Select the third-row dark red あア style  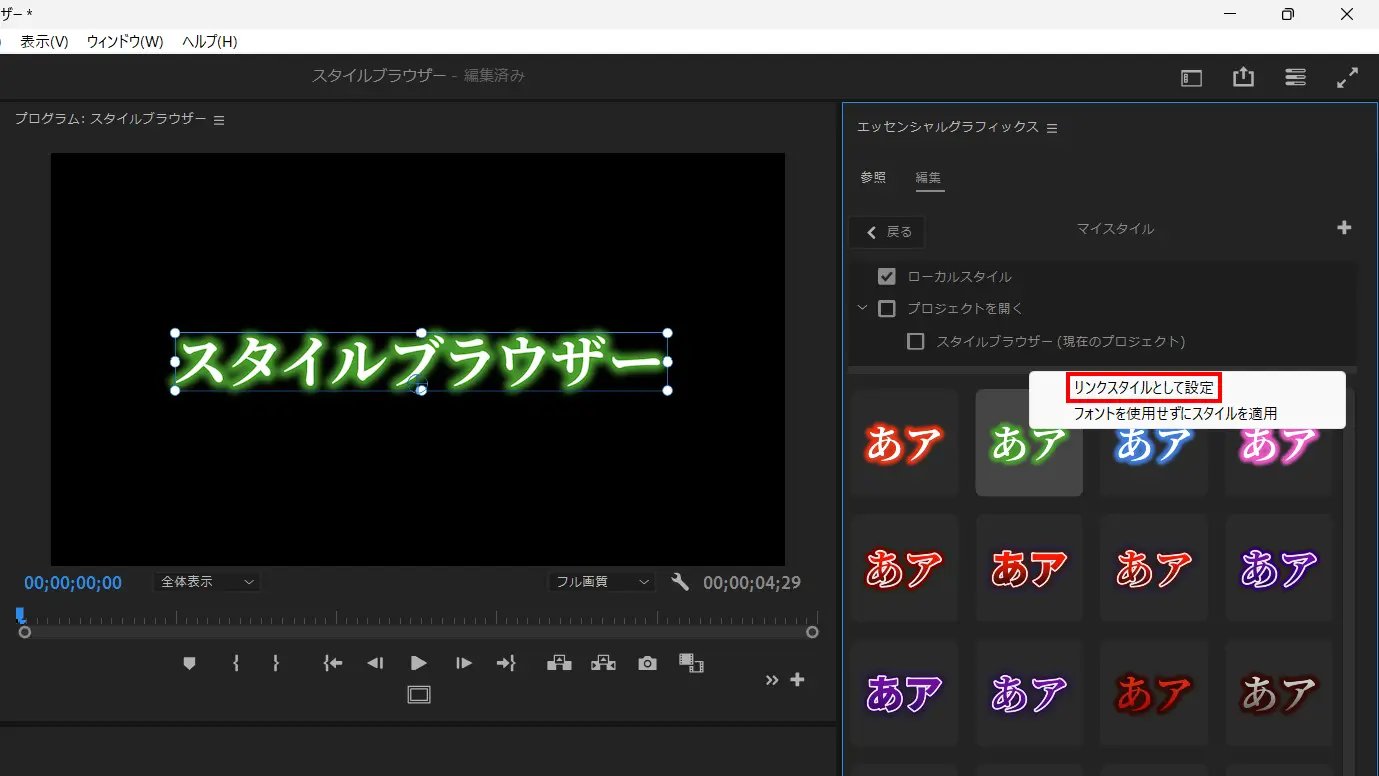(x=1154, y=694)
